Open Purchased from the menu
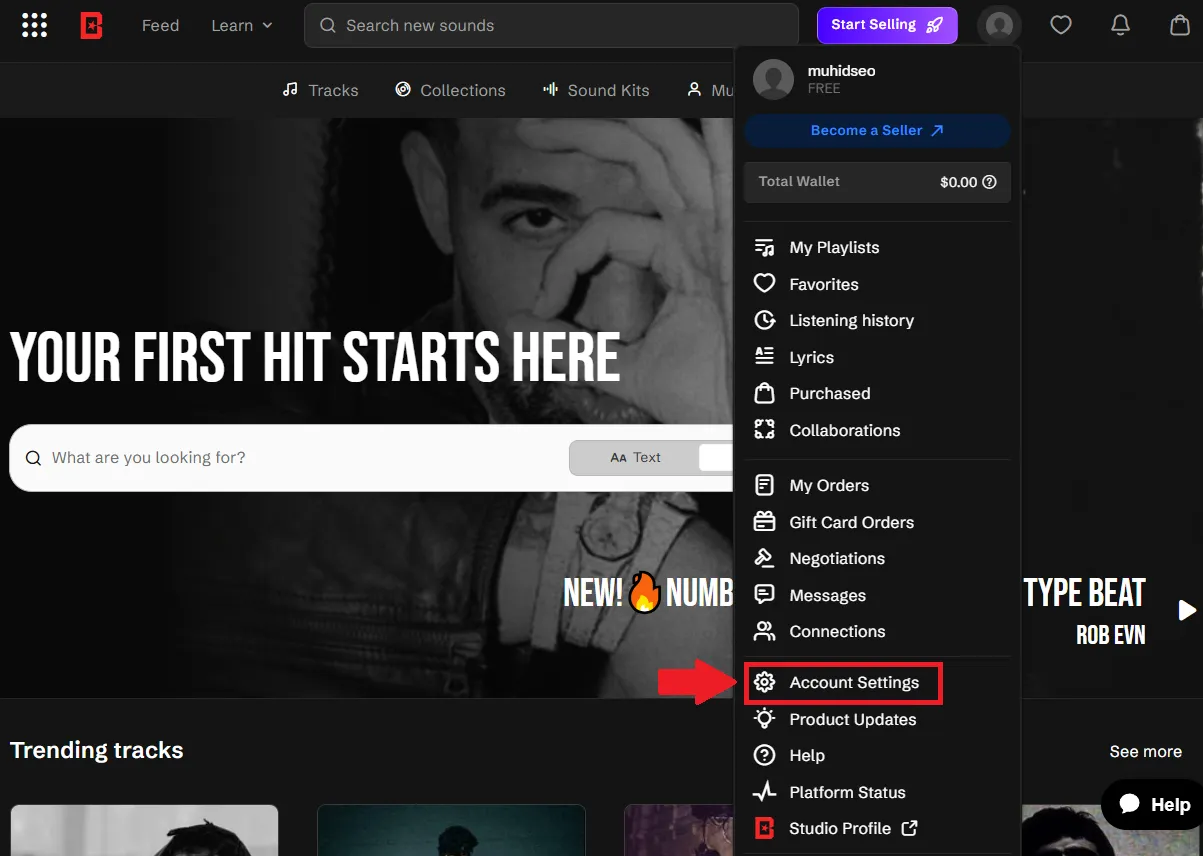Viewport: 1203px width, 856px height. 830,393
